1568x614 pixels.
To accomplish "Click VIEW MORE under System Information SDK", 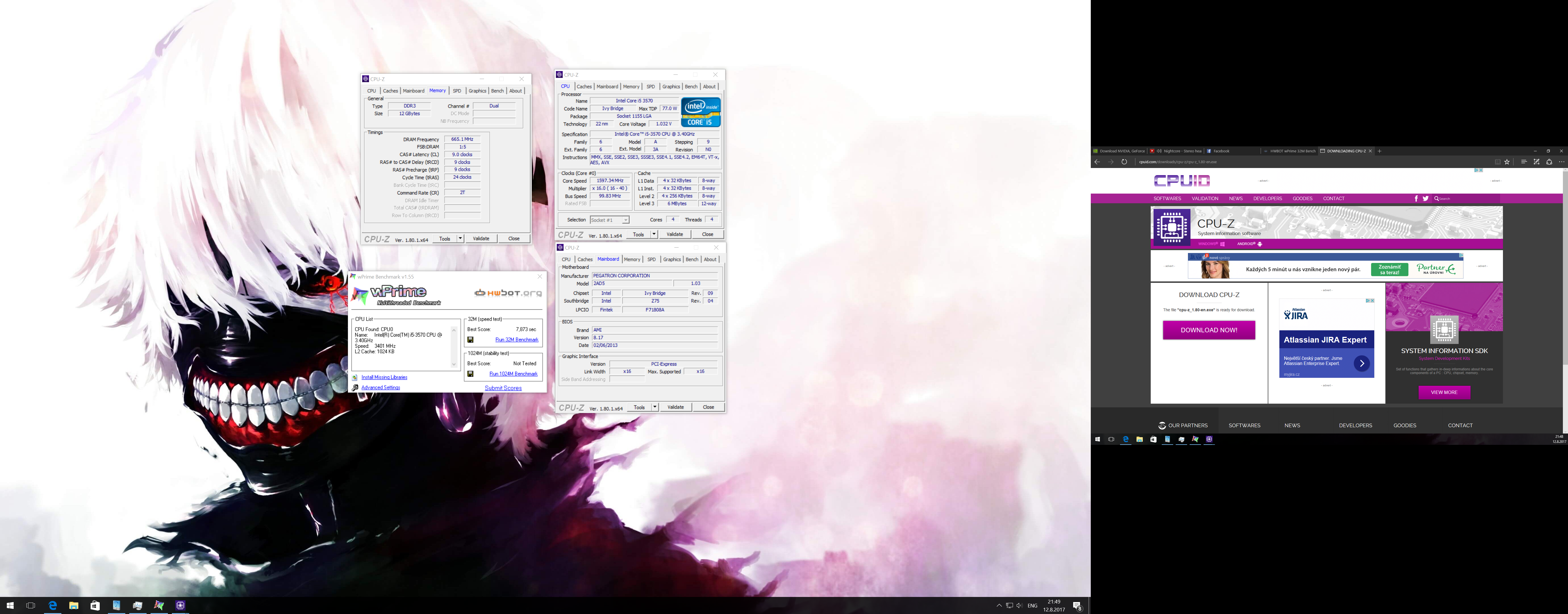I will (1444, 392).
